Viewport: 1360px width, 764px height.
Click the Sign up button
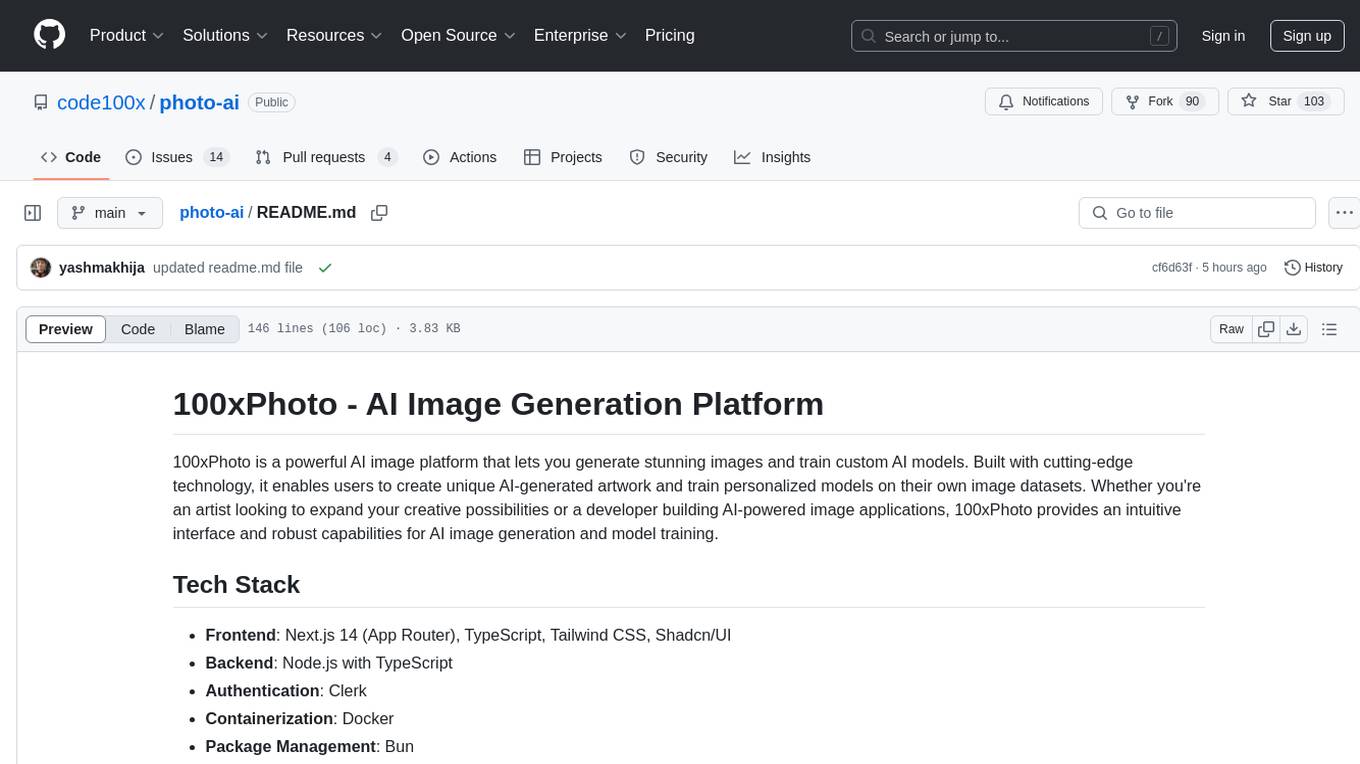coord(1307,36)
